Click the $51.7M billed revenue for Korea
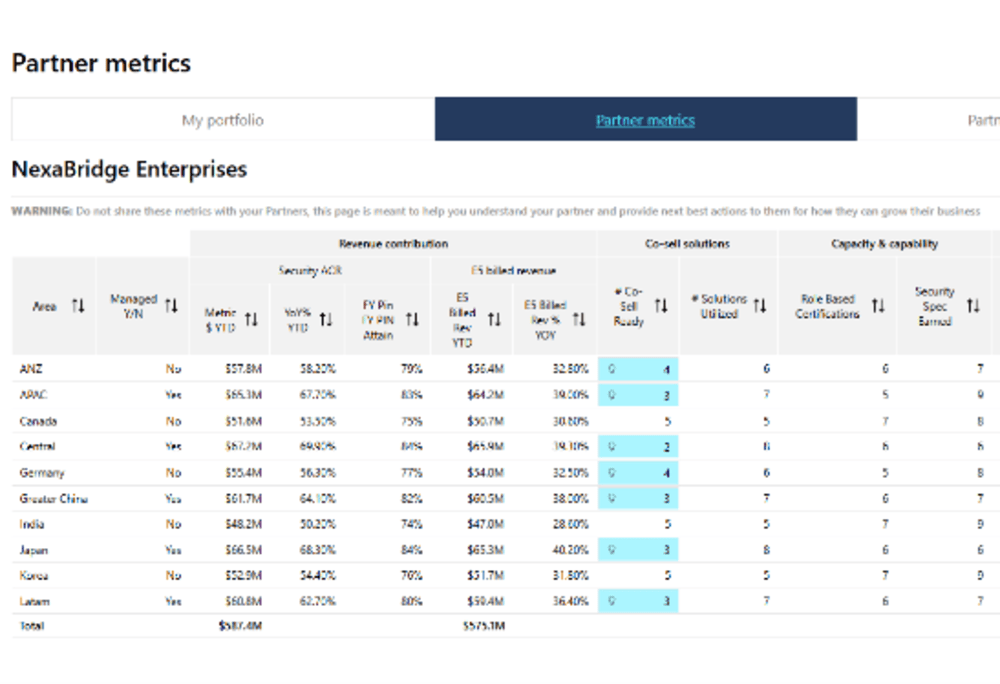 [x=485, y=575]
